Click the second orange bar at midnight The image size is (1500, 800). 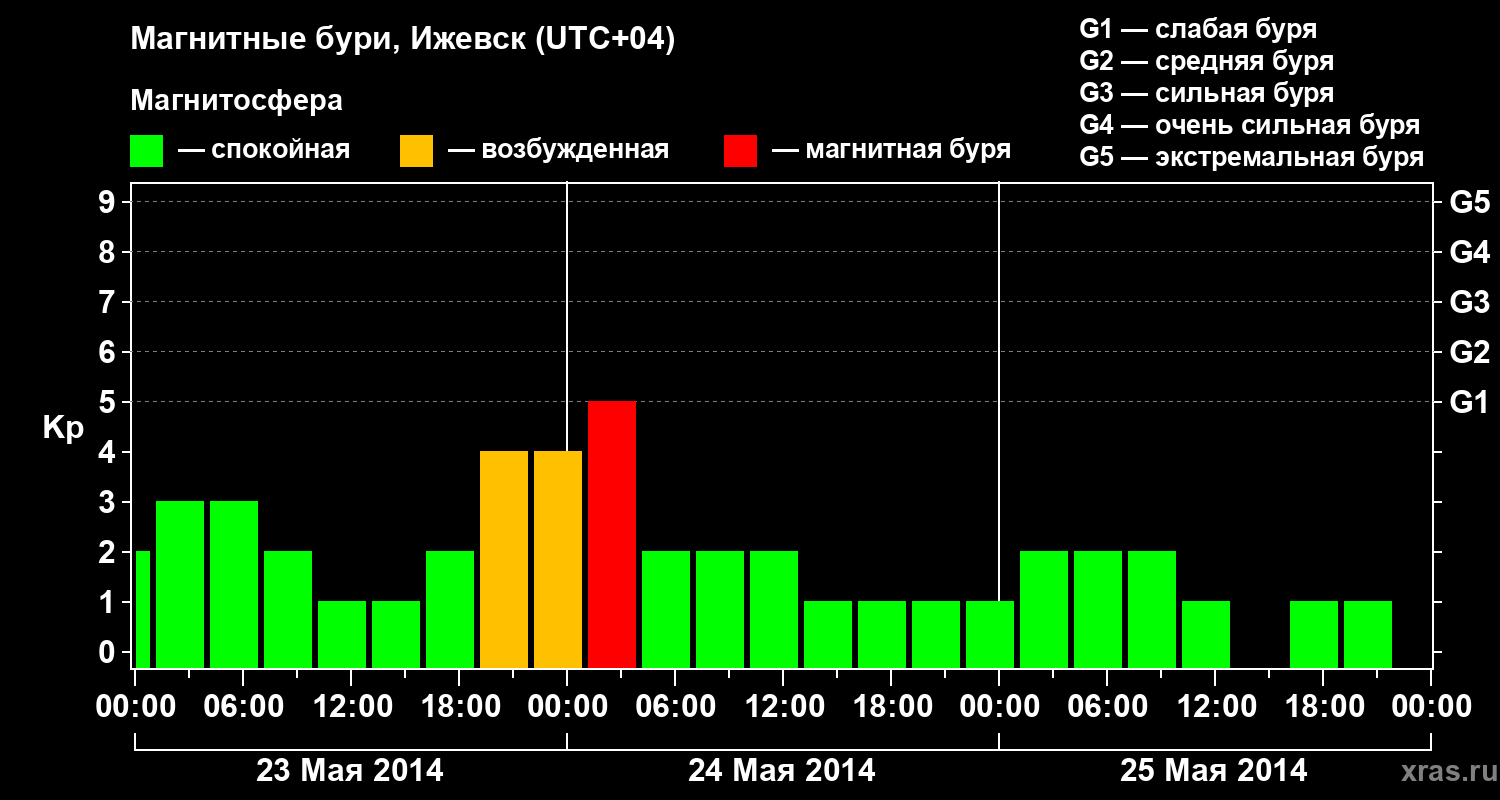point(558,559)
